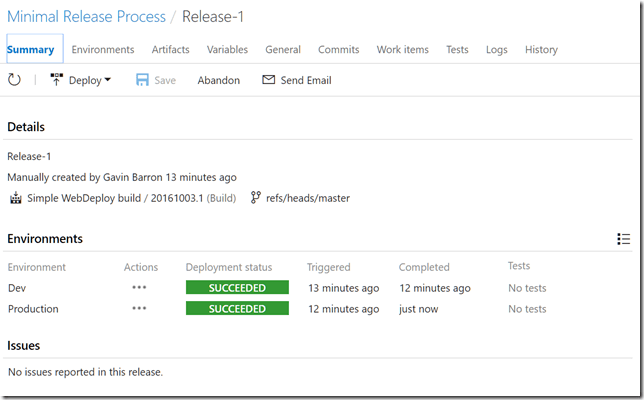Open actions ellipsis for Production environment
This screenshot has width=644, height=400.
point(139,309)
